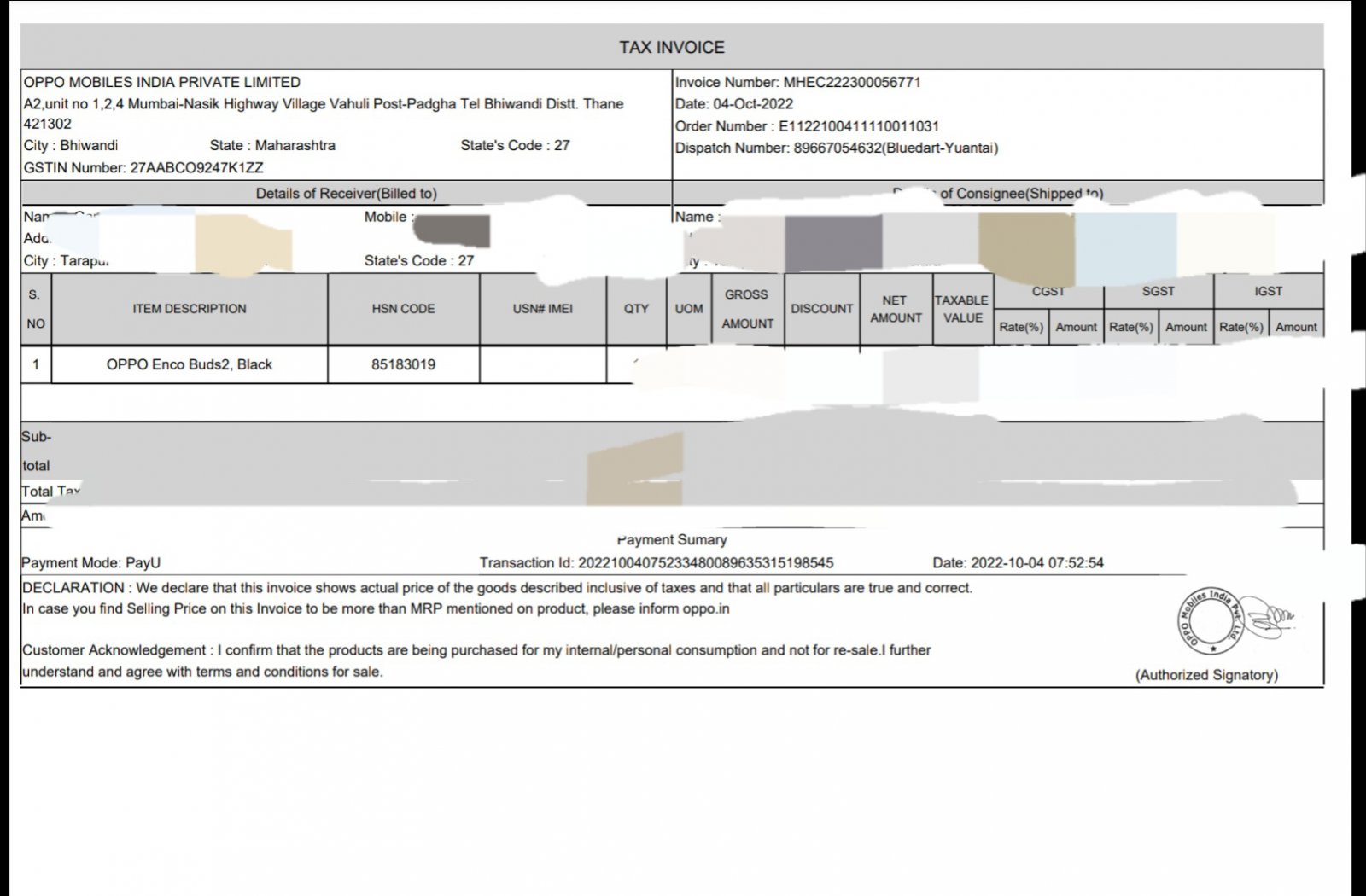Click the Dispatch Number Bluedart-Yuantai line
The height and width of the screenshot is (896, 1366).
coord(836,148)
